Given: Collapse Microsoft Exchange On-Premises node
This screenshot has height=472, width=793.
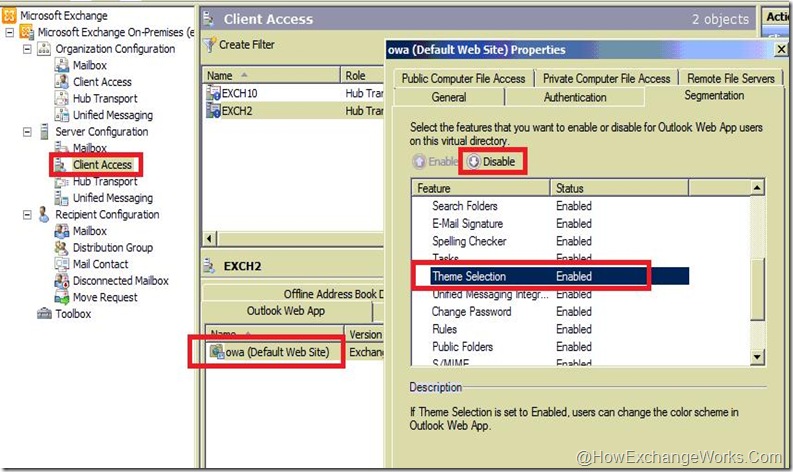Looking at the screenshot, I should coord(9,32).
